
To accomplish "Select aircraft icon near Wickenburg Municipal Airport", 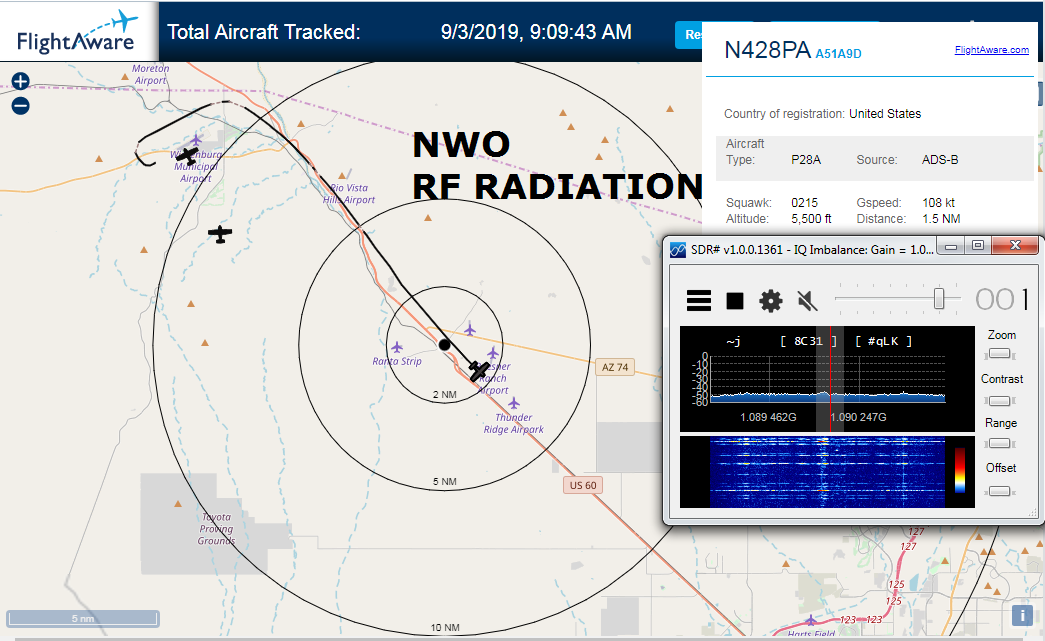I will tap(187, 156).
